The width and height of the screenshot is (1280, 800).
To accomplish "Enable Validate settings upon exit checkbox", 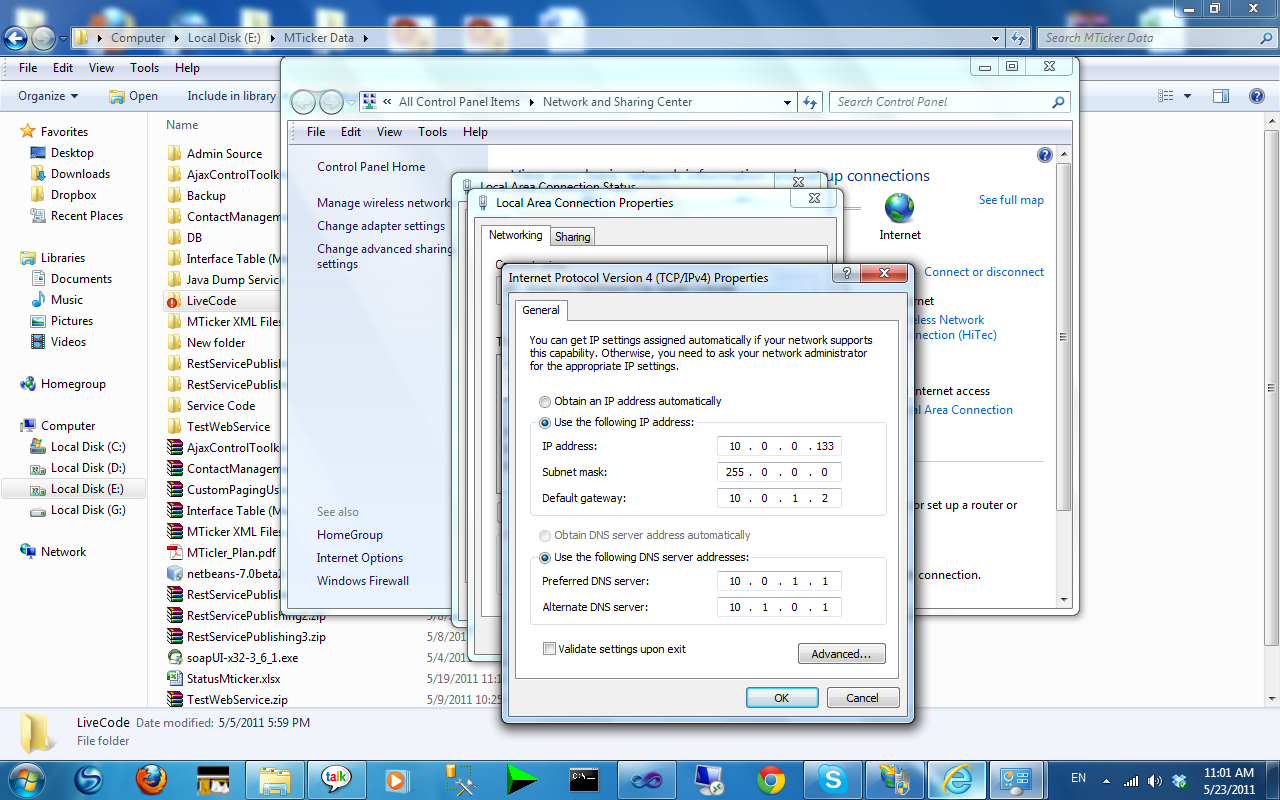I will (549, 649).
